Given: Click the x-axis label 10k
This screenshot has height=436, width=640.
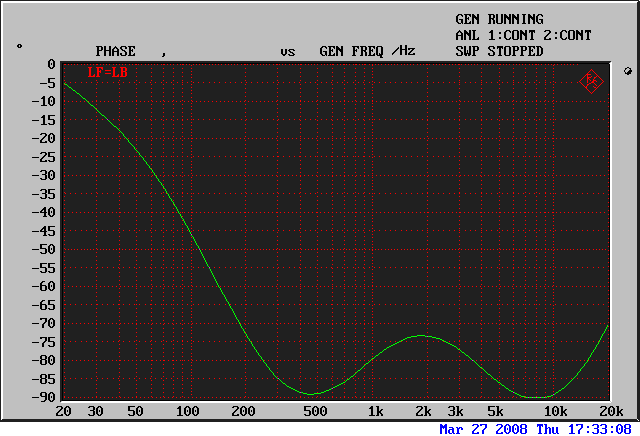Looking at the screenshot, I should tap(556, 411).
